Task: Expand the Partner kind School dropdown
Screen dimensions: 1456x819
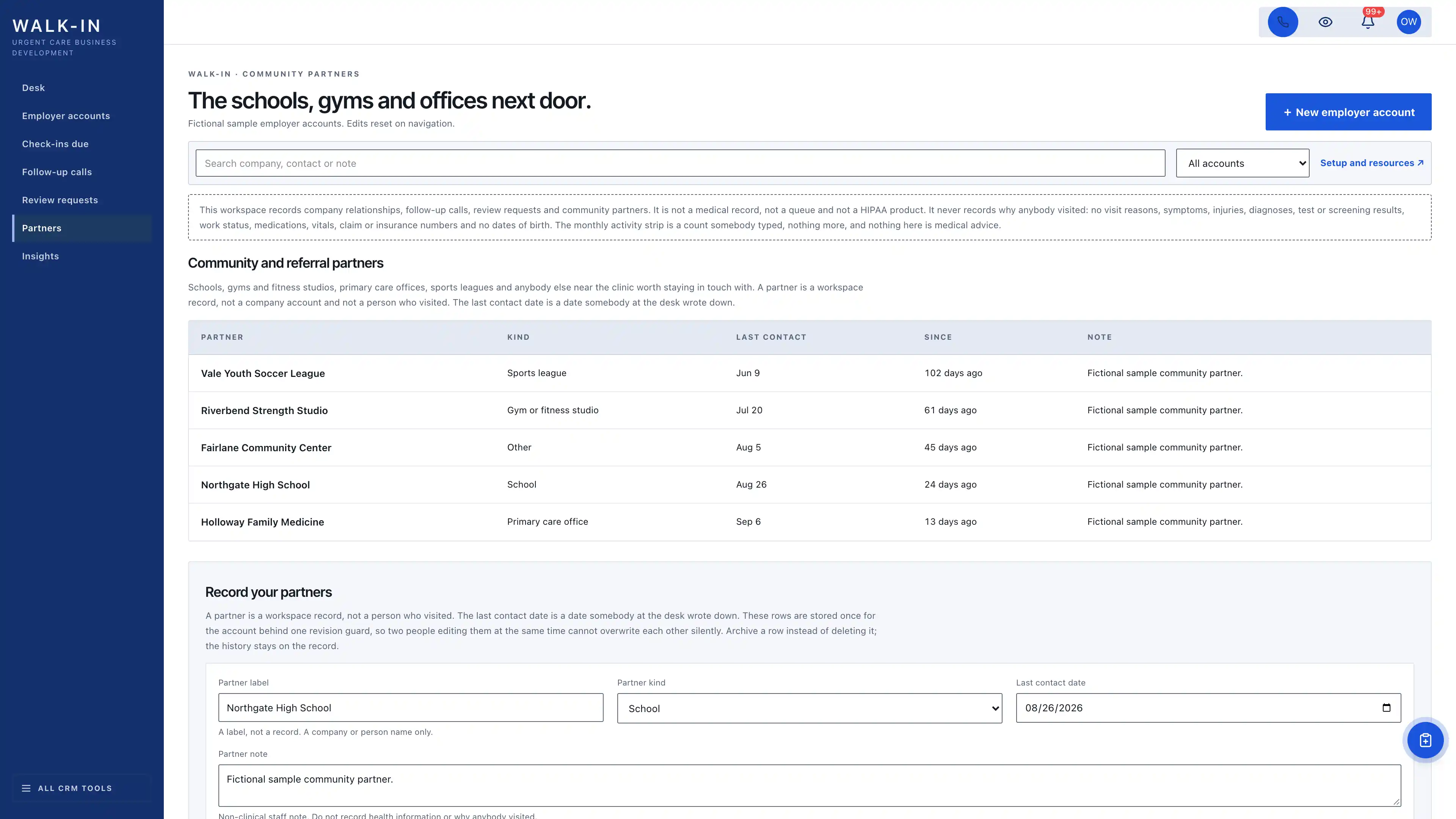Action: pyautogui.click(x=810, y=708)
